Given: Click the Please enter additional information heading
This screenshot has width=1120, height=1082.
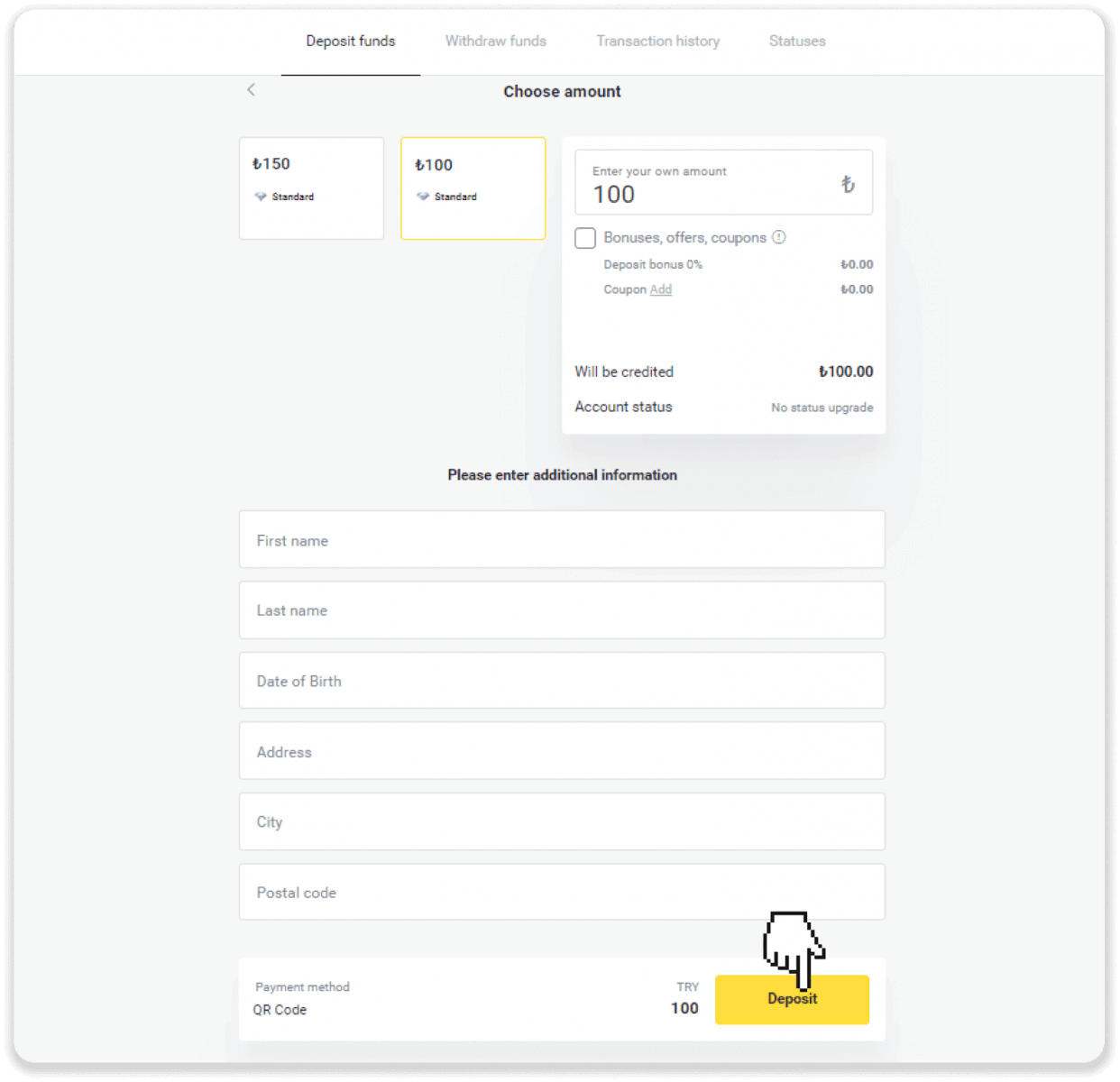Looking at the screenshot, I should tap(562, 475).
